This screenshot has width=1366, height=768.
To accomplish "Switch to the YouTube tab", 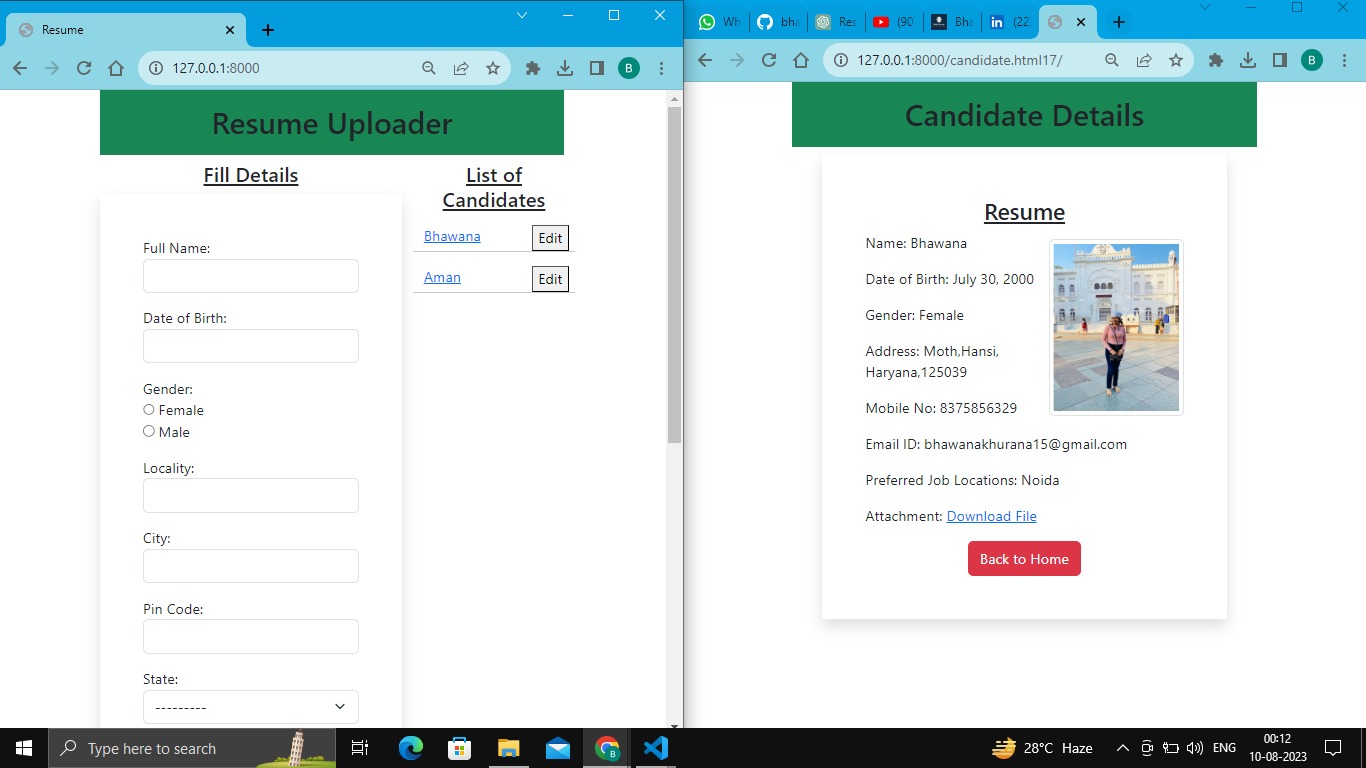I will click(x=893, y=22).
